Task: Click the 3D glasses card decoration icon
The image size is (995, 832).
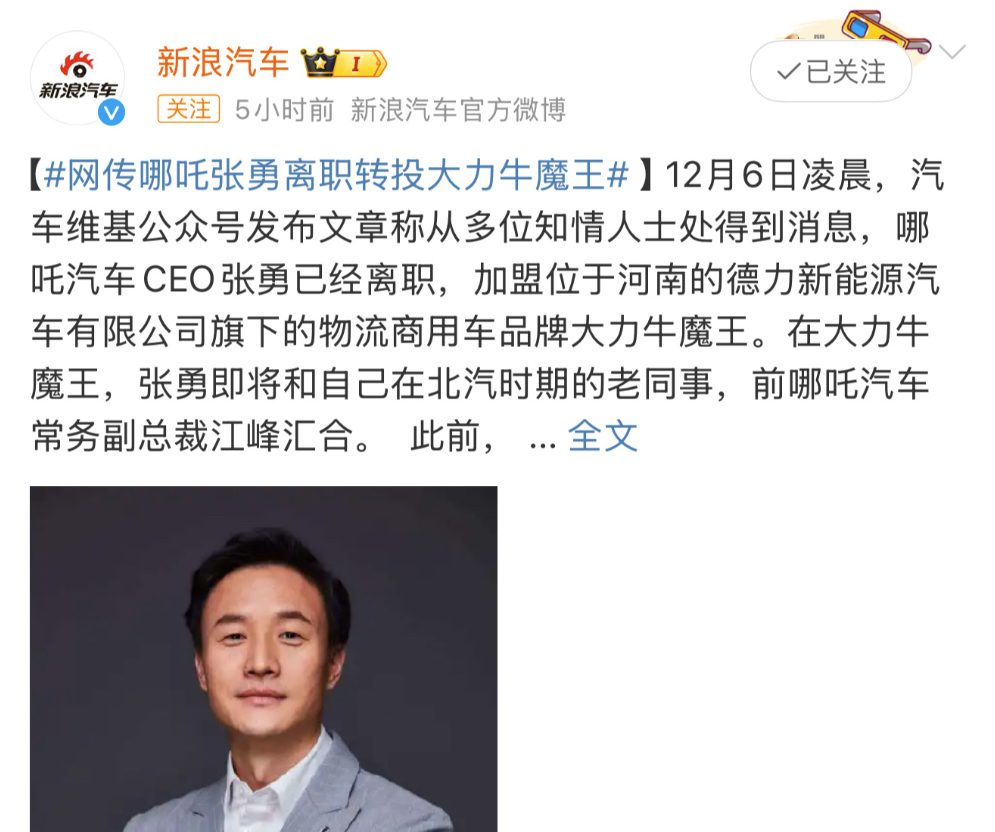Action: 885,32
